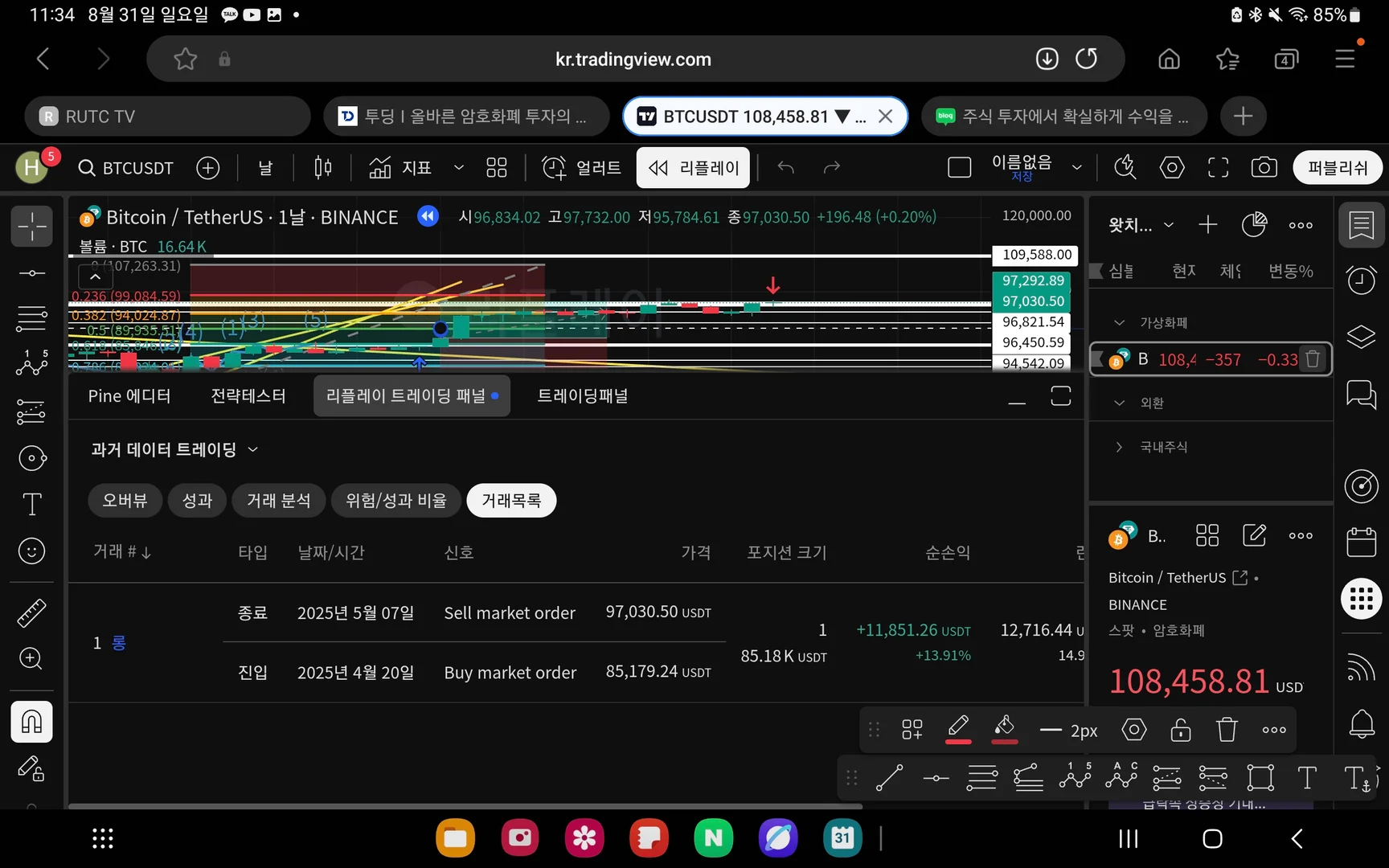The image size is (1389, 868).
Task: Select the text tool in left toolbar
Action: pyautogui.click(x=32, y=505)
